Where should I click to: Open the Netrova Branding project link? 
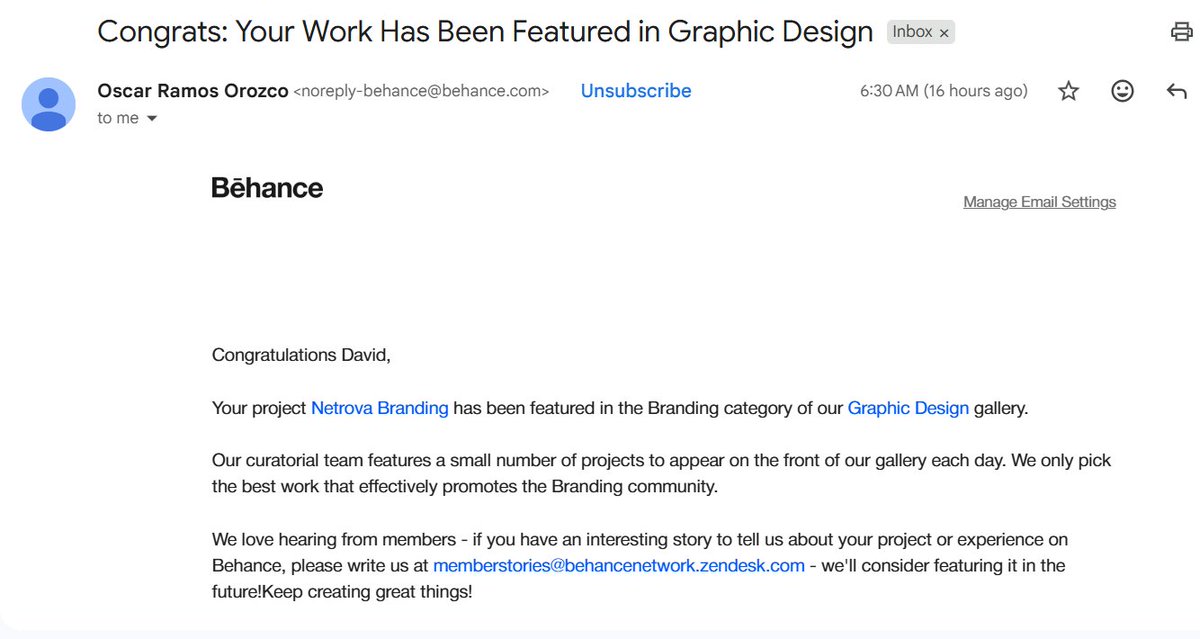pos(380,408)
